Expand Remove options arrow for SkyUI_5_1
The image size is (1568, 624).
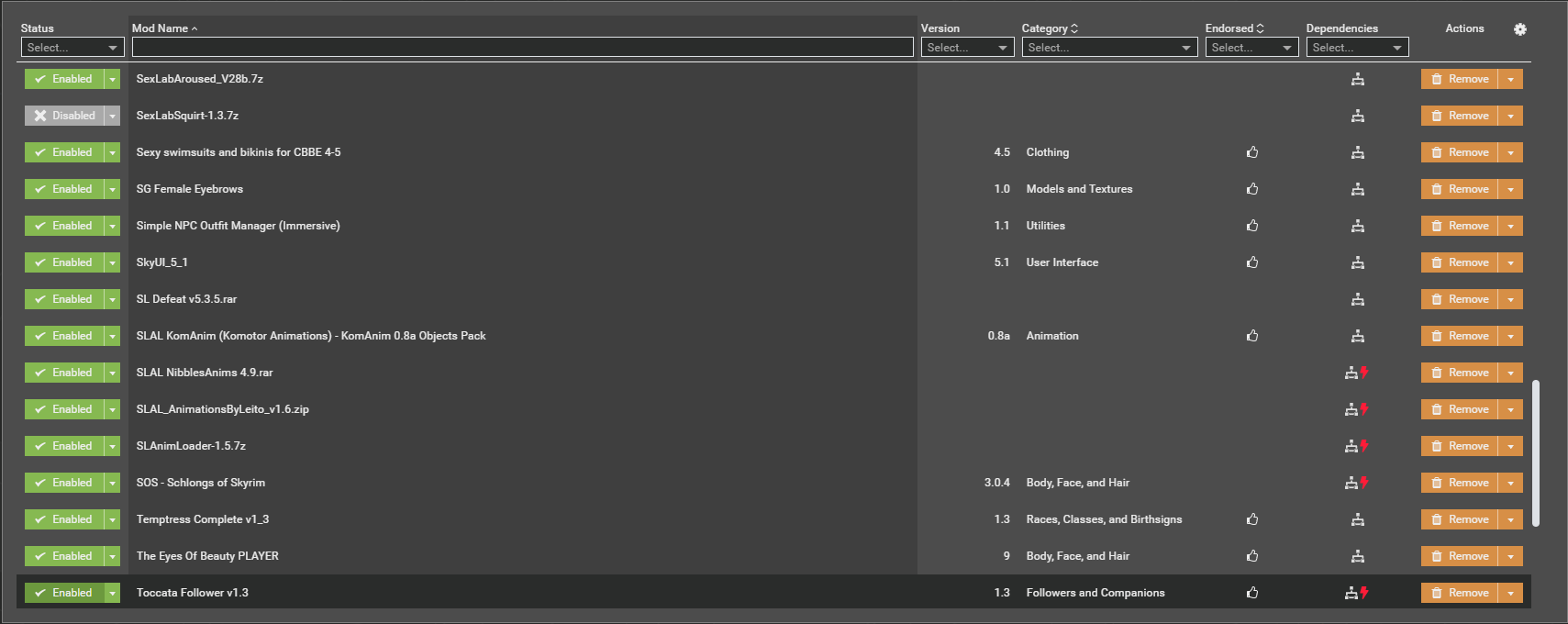coord(1510,262)
